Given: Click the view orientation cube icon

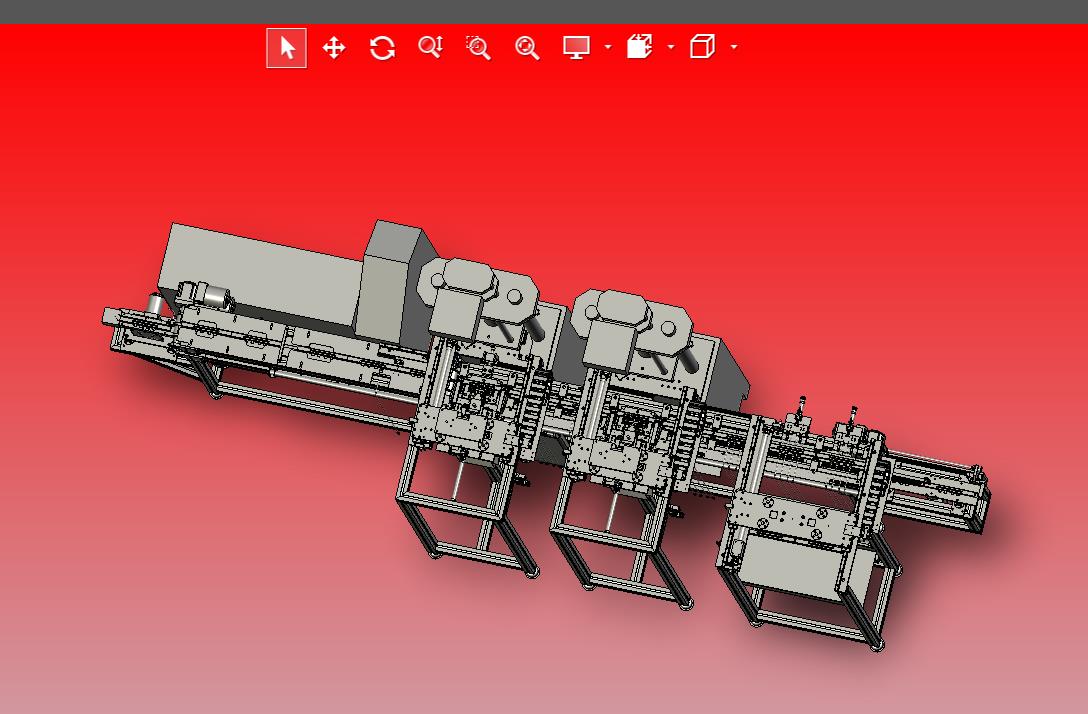Looking at the screenshot, I should [639, 47].
